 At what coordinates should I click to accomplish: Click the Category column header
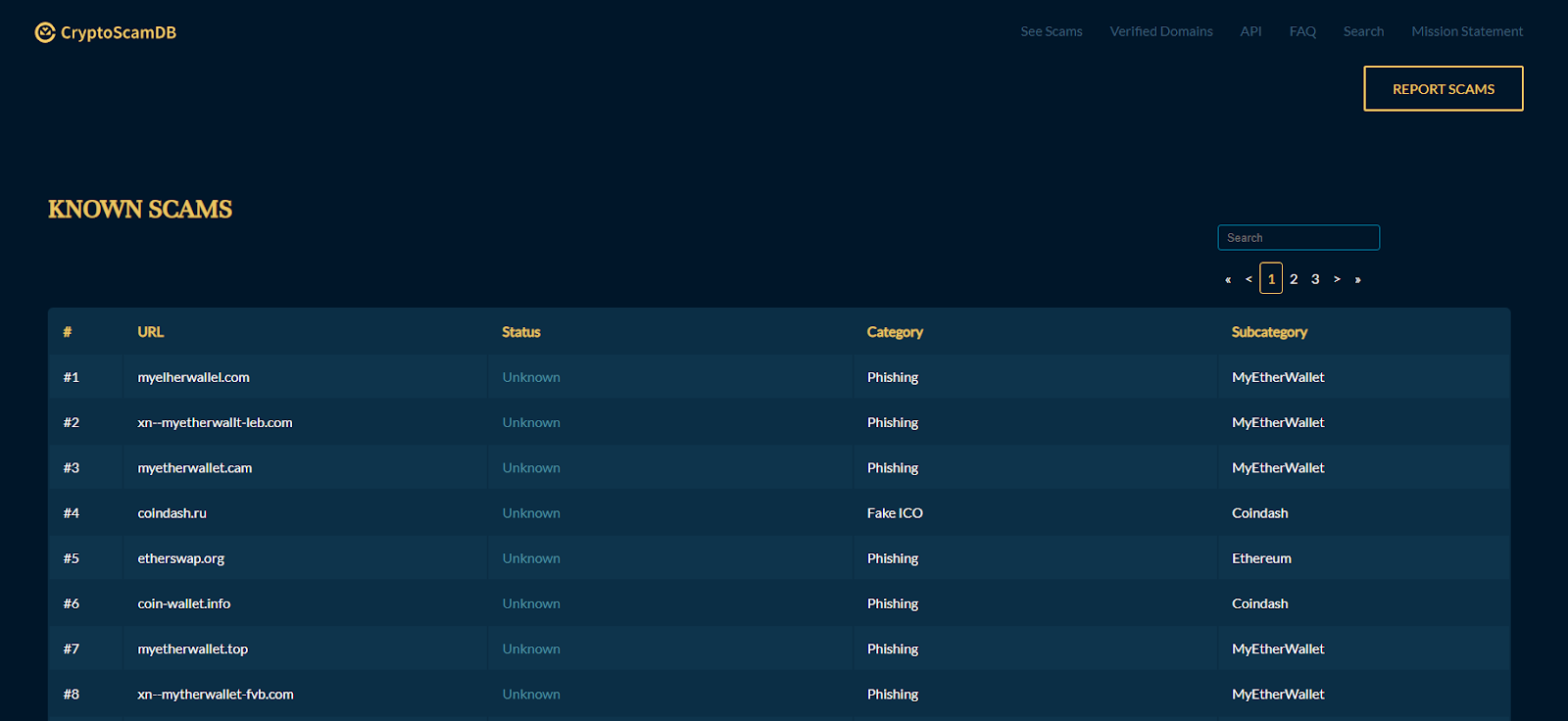point(895,332)
